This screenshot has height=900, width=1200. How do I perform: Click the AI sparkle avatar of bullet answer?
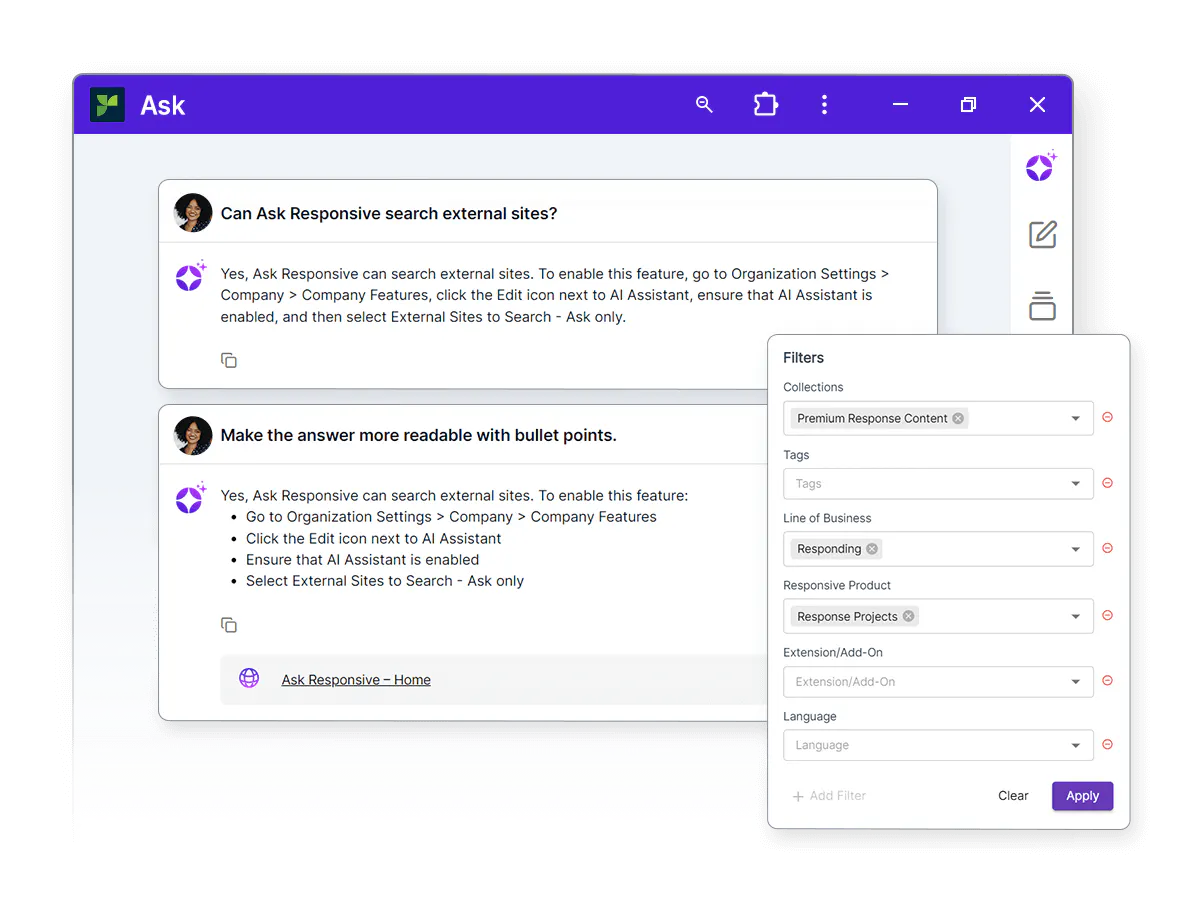(x=191, y=498)
